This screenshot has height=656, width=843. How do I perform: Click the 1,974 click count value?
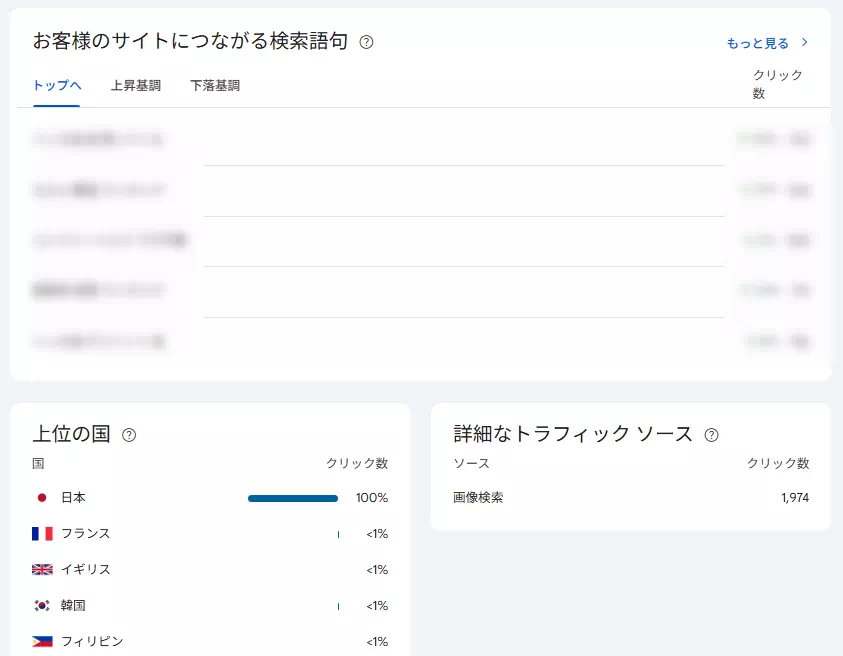tap(795, 498)
